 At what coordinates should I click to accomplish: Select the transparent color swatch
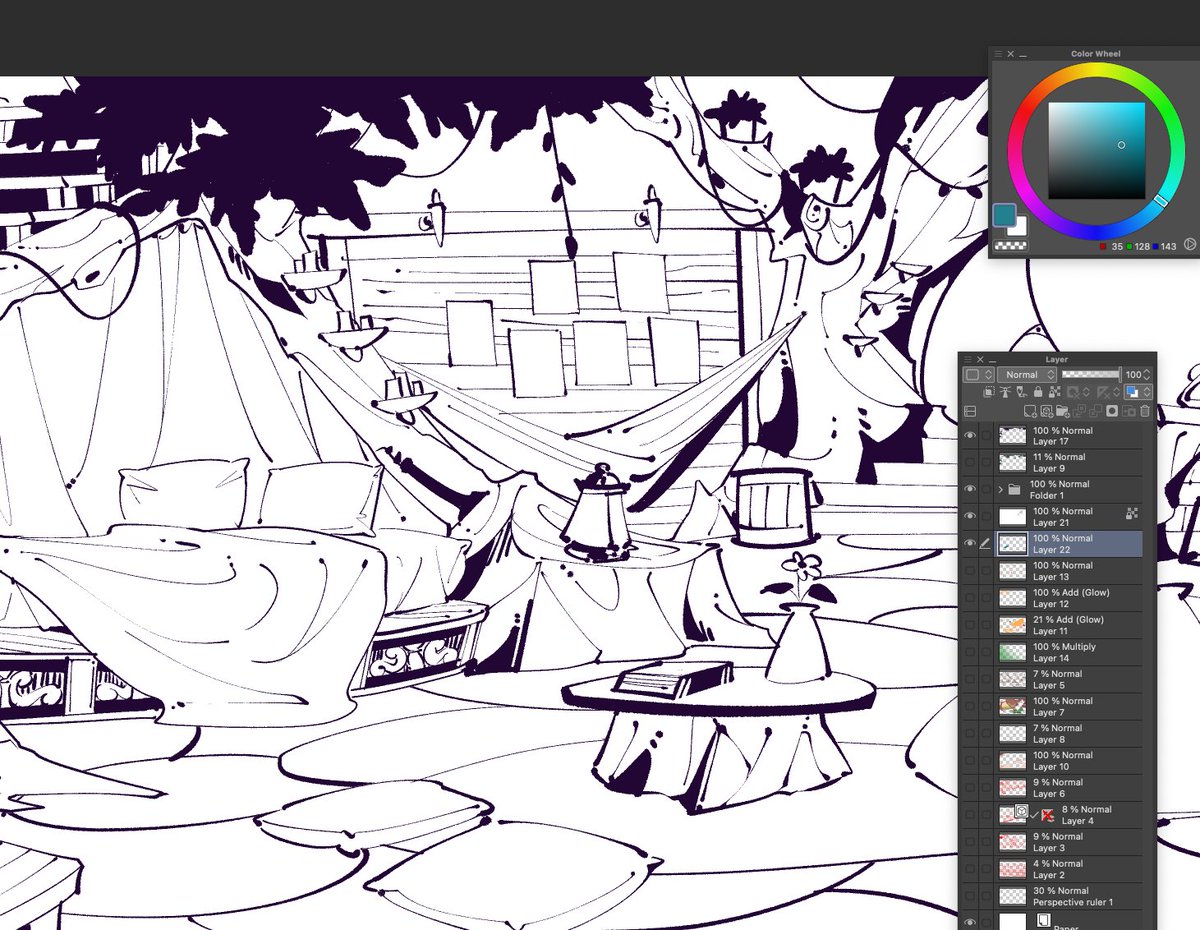pyautogui.click(x=1011, y=246)
